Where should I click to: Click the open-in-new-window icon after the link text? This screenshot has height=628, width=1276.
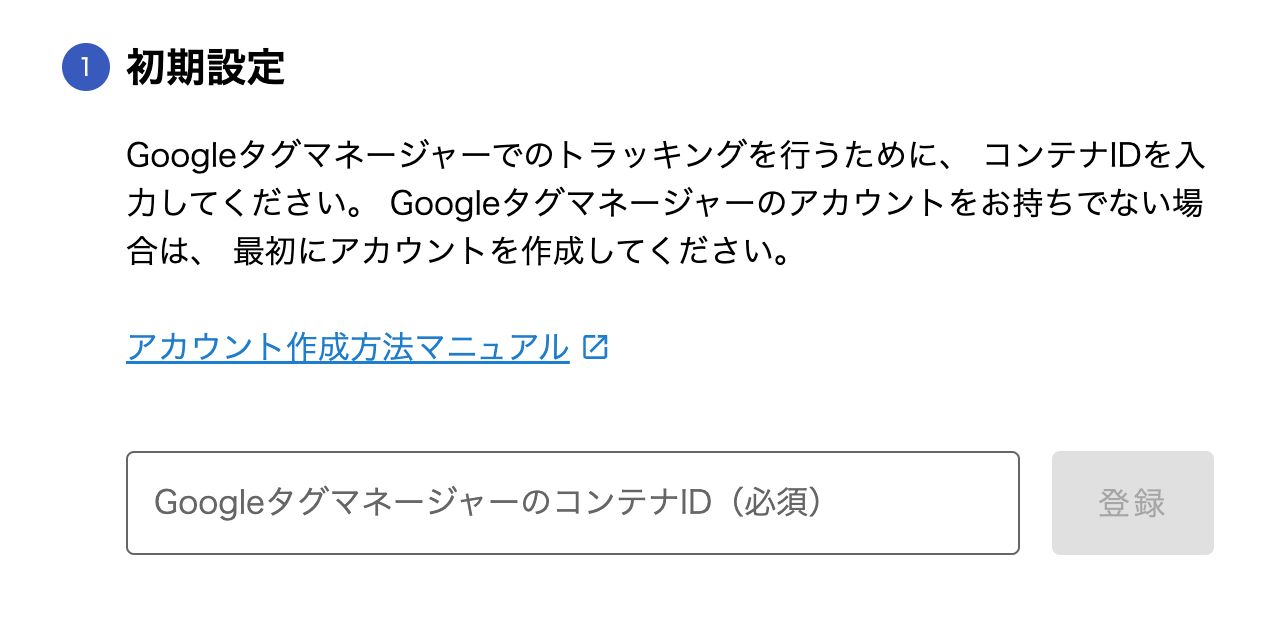597,348
